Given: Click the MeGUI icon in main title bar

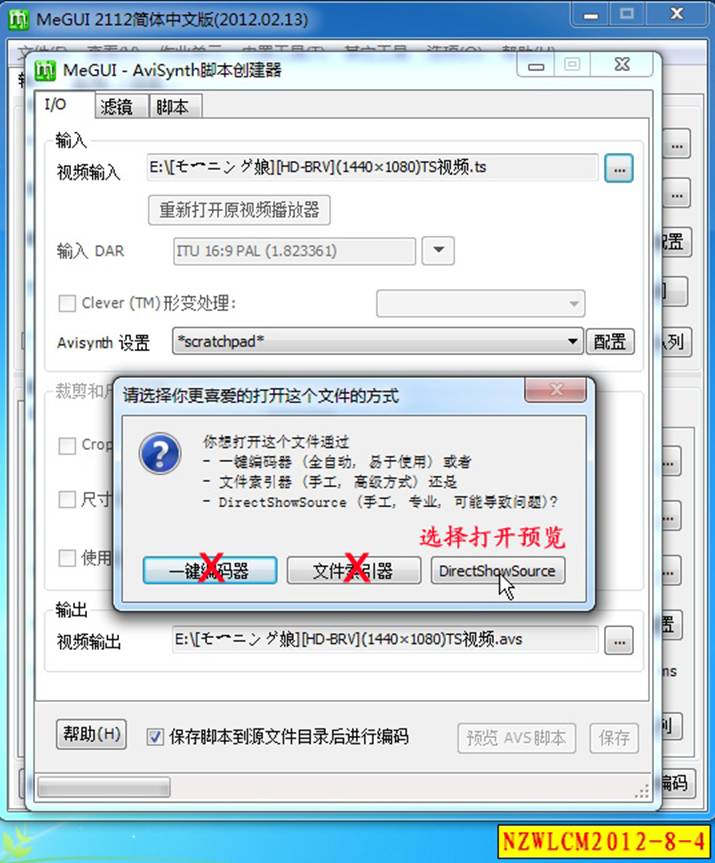Looking at the screenshot, I should click(x=18, y=20).
